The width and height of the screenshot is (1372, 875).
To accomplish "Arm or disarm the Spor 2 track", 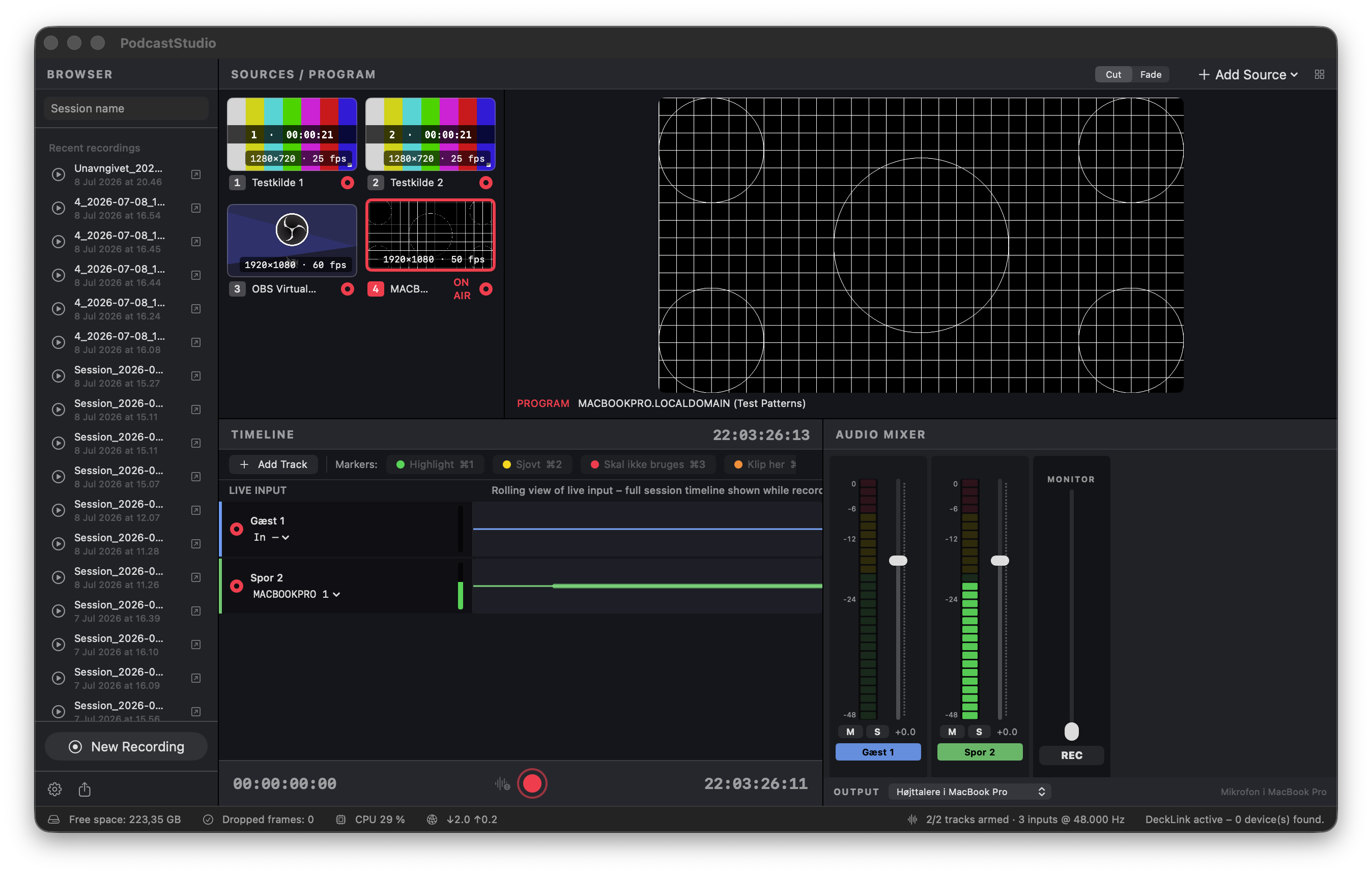I will pyautogui.click(x=237, y=586).
